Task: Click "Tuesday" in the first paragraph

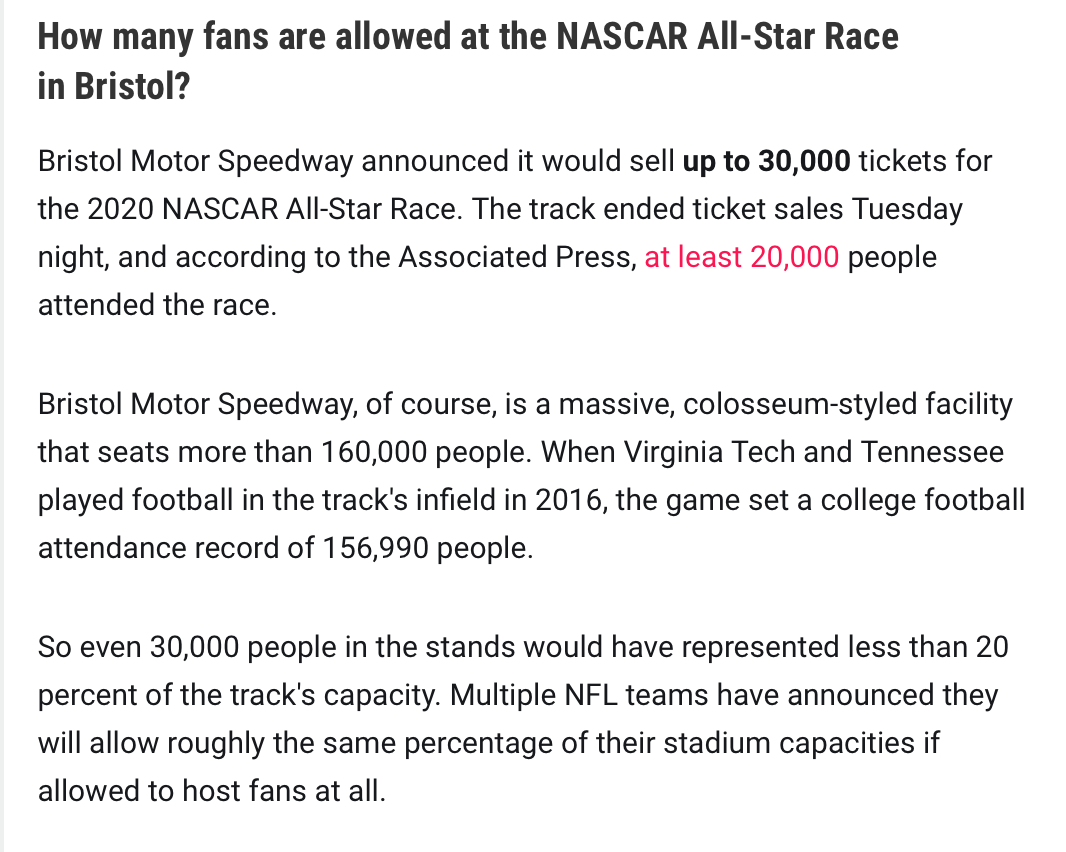Action: [x=907, y=209]
